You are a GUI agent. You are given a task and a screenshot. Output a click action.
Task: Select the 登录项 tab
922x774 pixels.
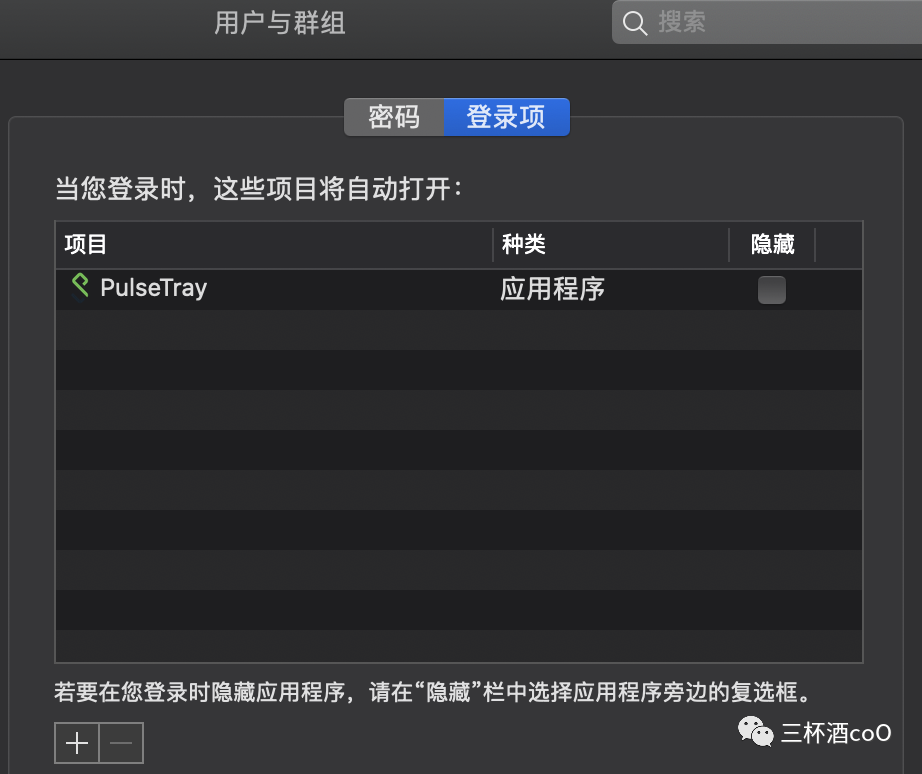coord(506,117)
